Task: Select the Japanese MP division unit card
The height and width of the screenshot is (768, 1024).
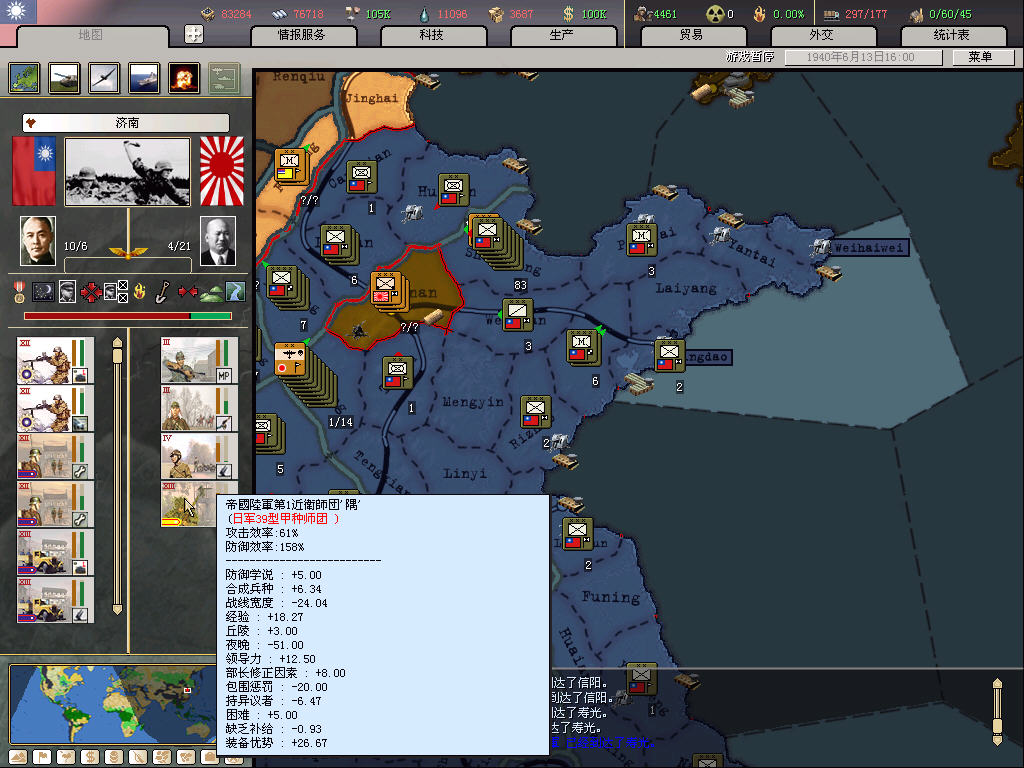Action: tap(197, 361)
